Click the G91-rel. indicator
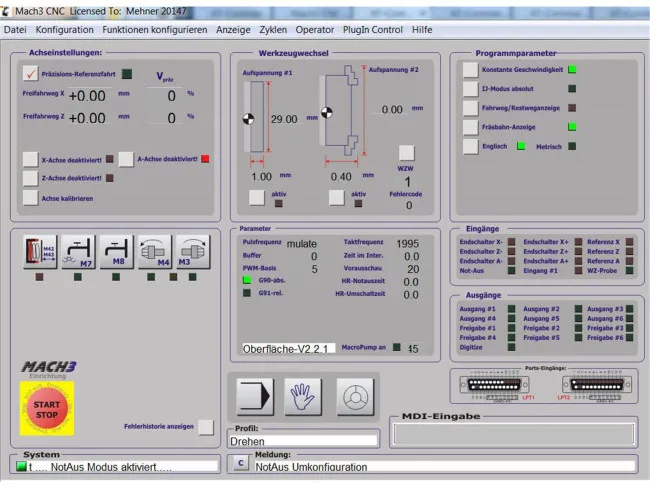This screenshot has width=650, height=488. pos(247,293)
